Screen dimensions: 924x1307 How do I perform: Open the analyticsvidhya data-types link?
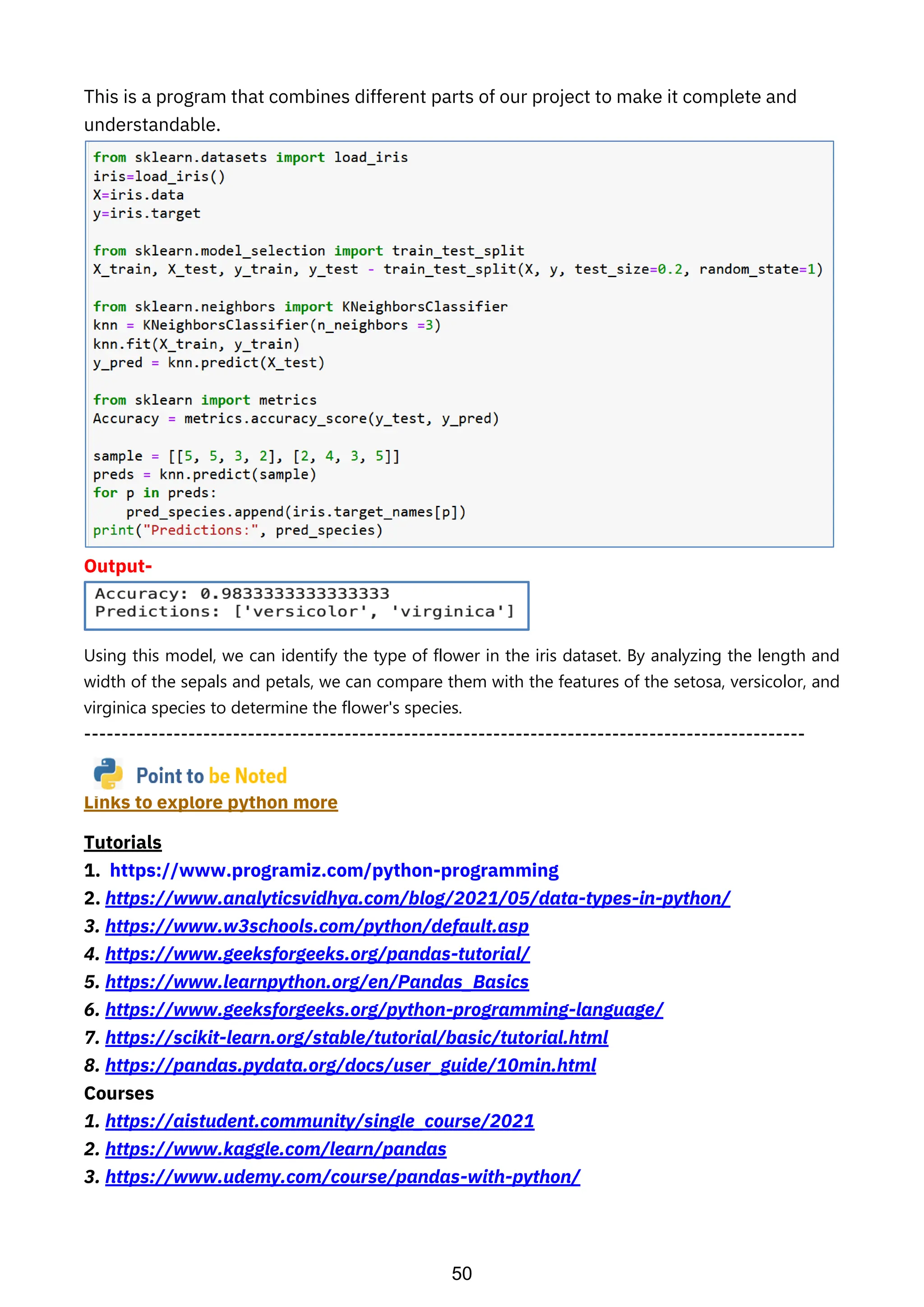click(x=417, y=898)
